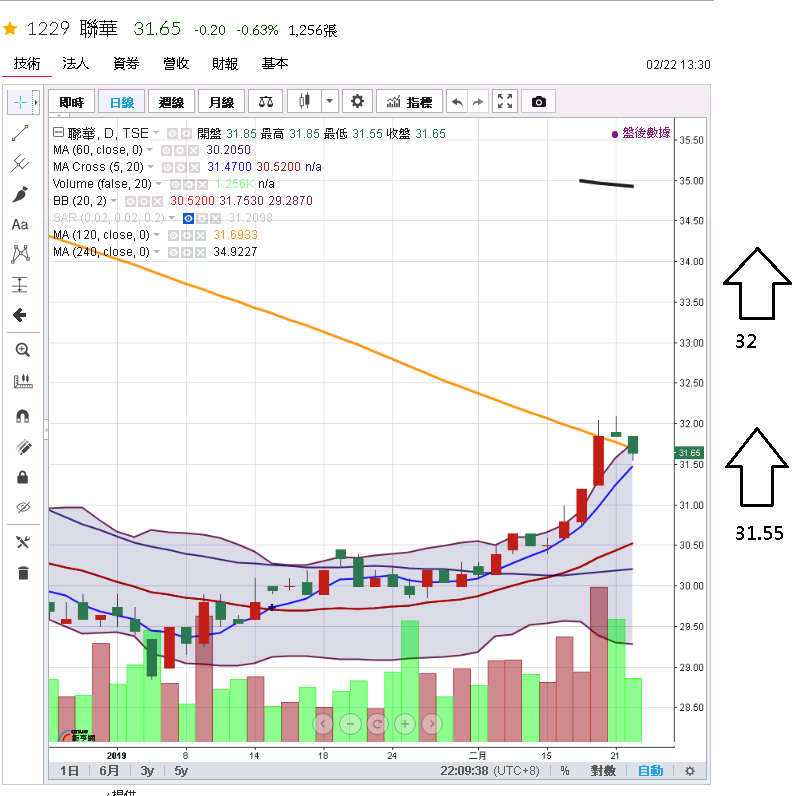This screenshot has height=796, width=810.
Task: Expand the cursor tool flyout arrow
Action: click(36, 102)
